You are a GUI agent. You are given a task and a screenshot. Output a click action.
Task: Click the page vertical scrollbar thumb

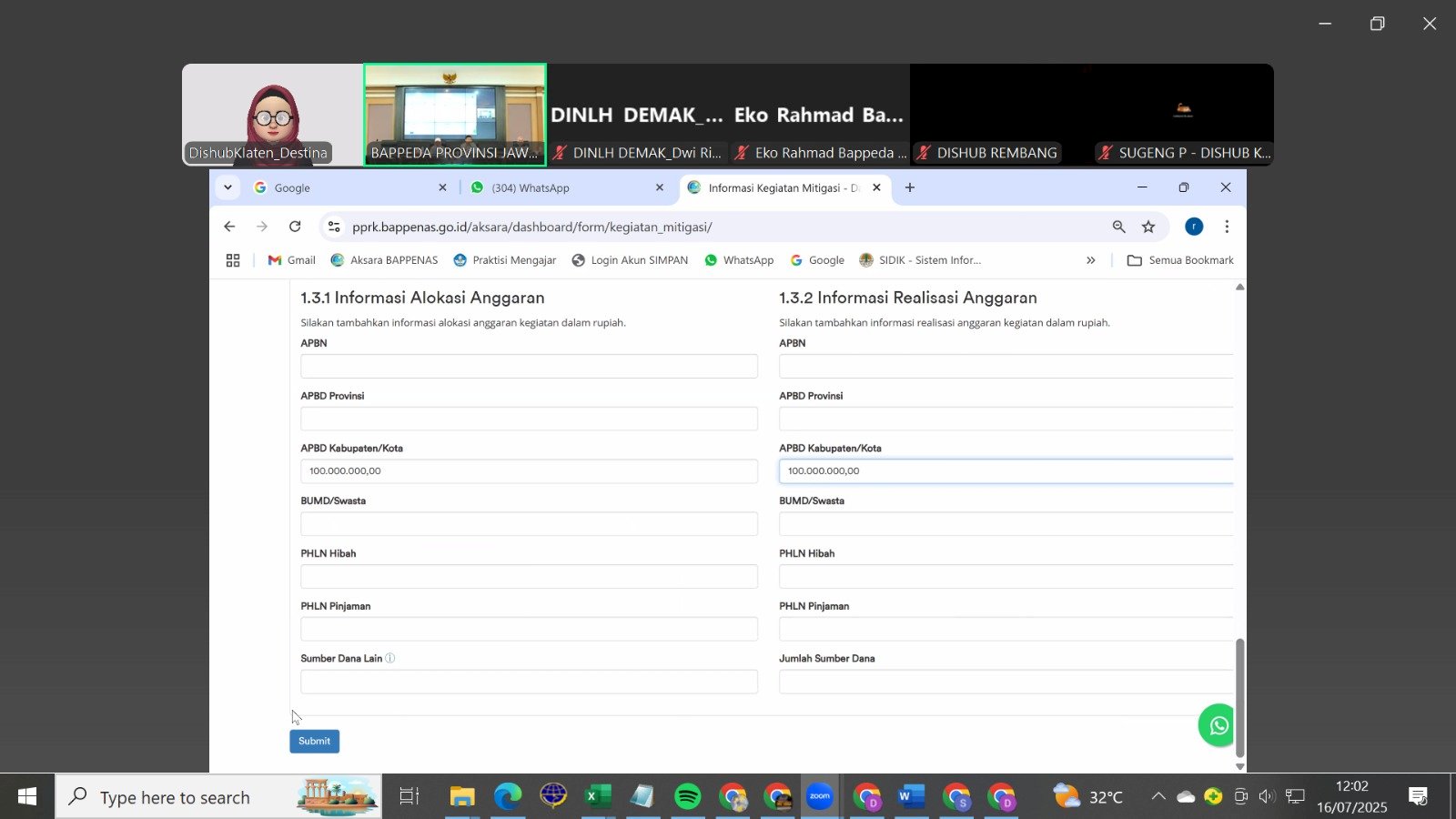1239,698
